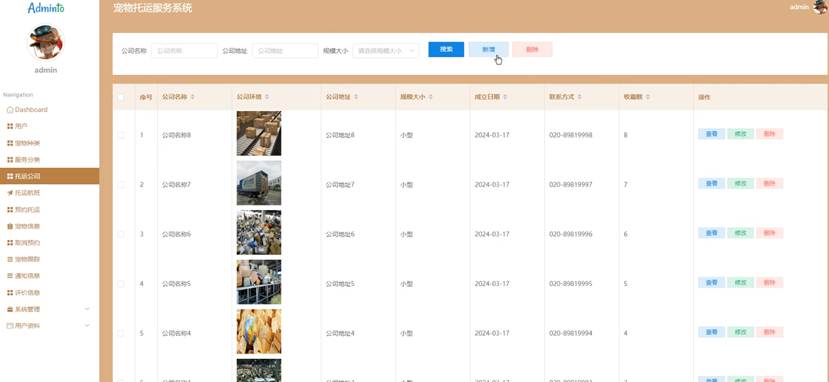Click the large admin avatar in sidebar
Image resolution: width=829 pixels, height=382 pixels.
tap(45, 42)
